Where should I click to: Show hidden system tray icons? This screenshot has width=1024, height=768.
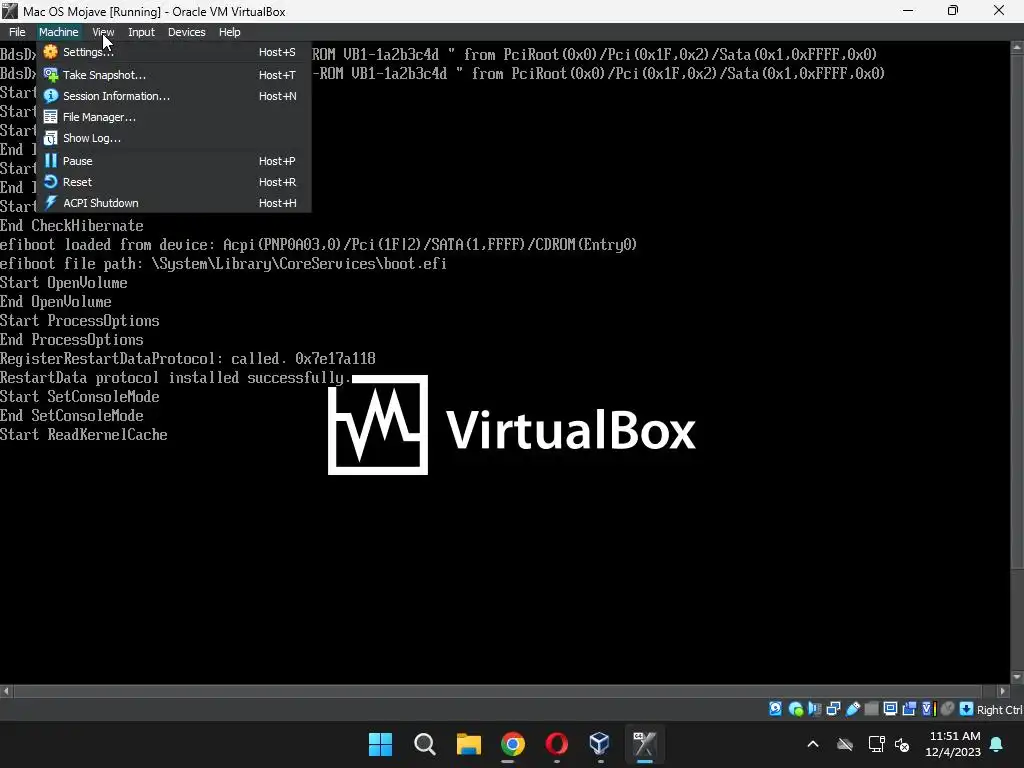(x=813, y=744)
